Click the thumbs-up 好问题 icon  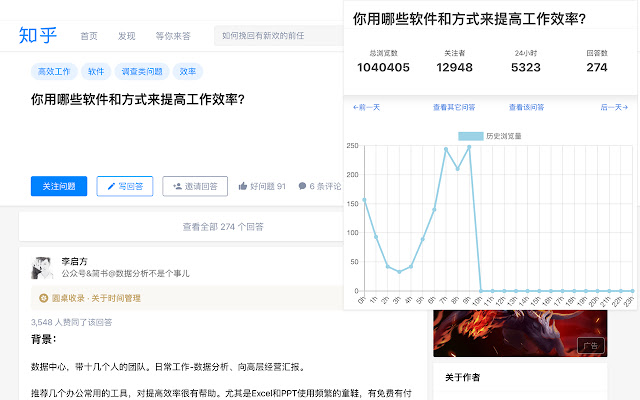click(243, 186)
